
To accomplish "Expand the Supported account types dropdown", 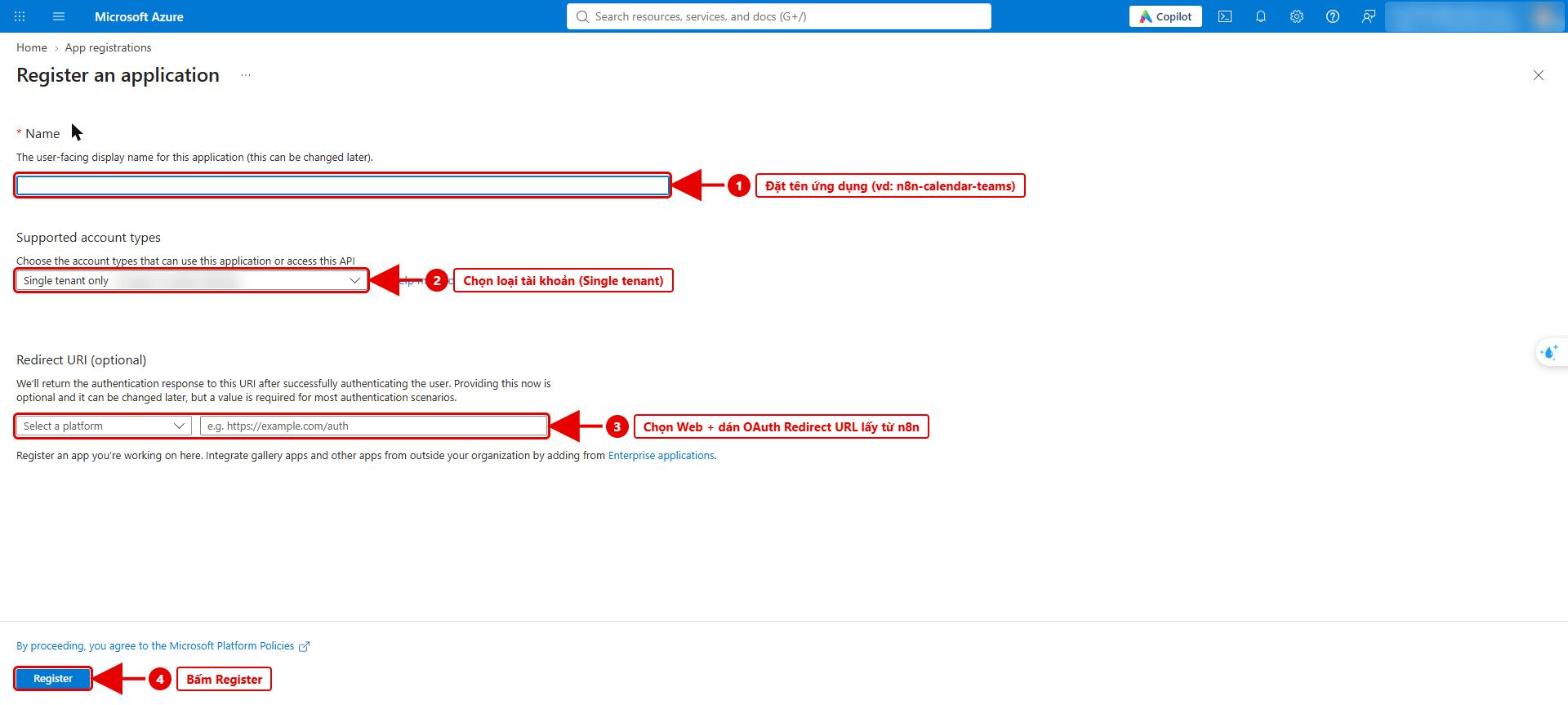I will tap(192, 281).
